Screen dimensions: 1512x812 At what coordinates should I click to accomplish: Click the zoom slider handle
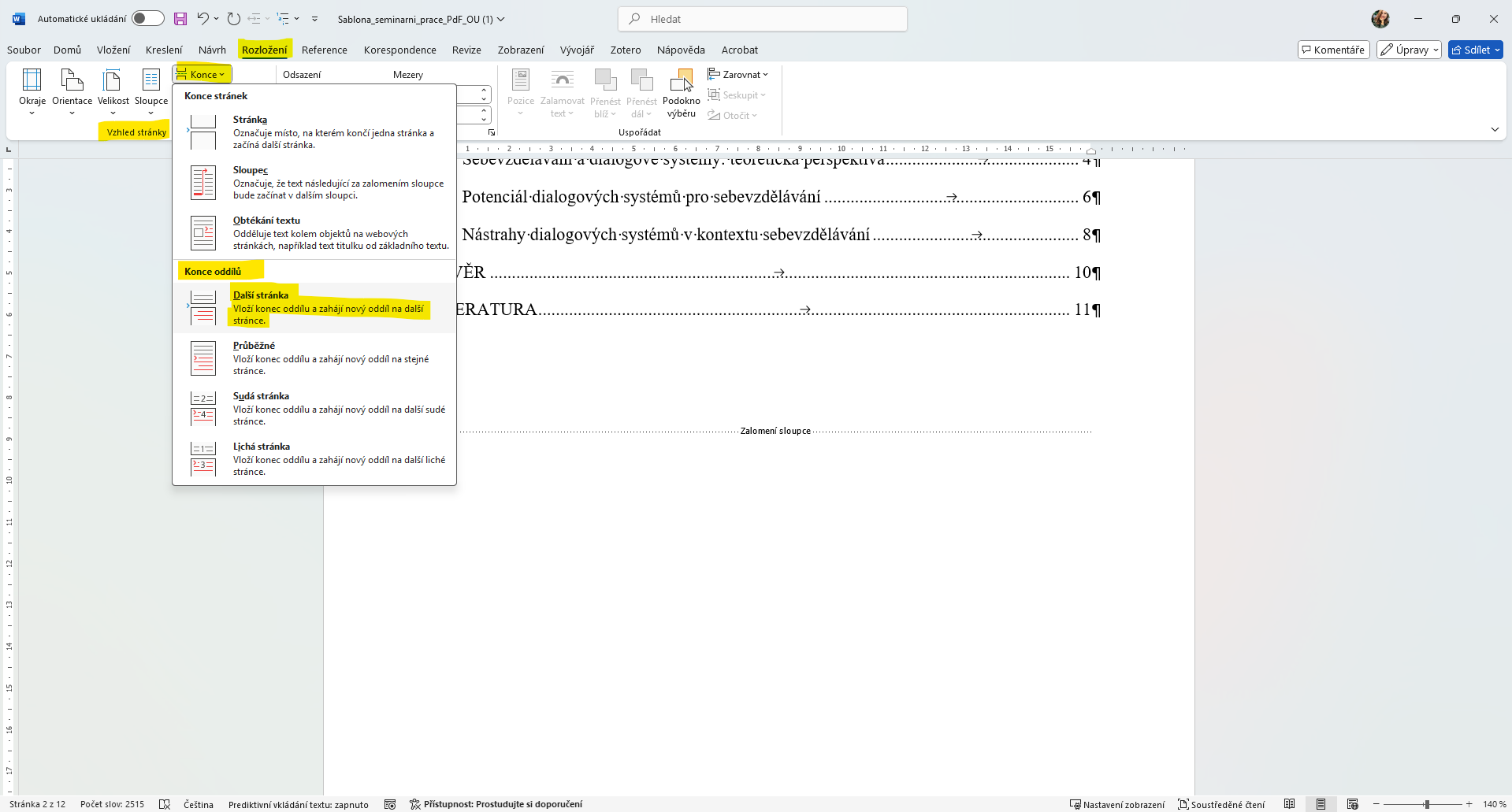(x=1426, y=804)
